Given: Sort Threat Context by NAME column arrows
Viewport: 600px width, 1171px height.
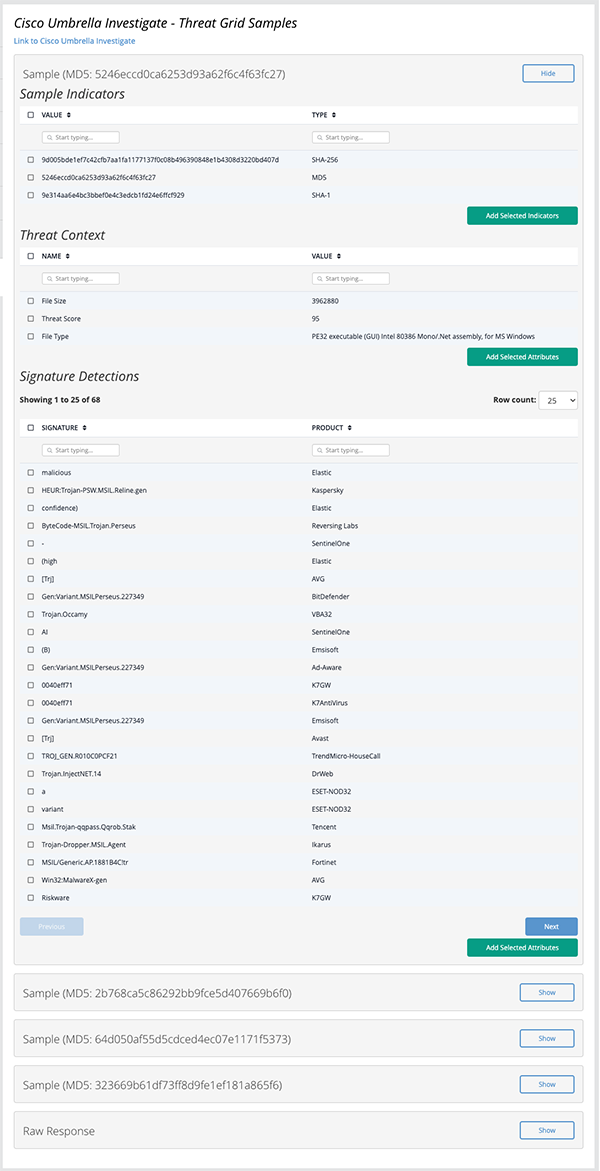Looking at the screenshot, I should [x=68, y=255].
